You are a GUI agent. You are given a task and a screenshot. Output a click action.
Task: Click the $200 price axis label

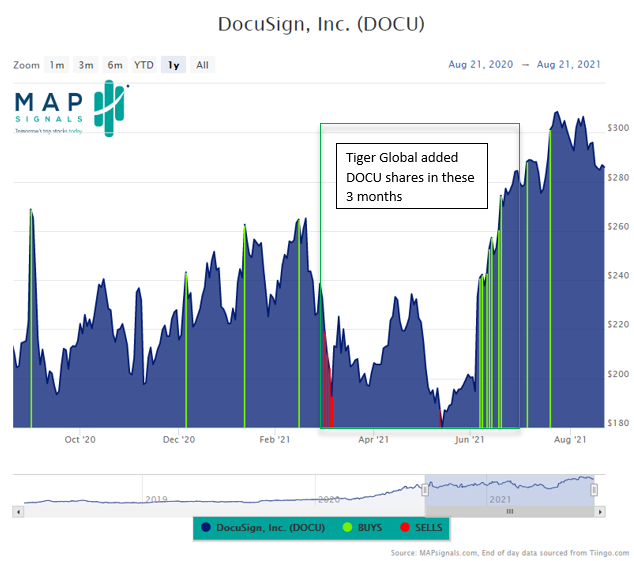point(618,374)
